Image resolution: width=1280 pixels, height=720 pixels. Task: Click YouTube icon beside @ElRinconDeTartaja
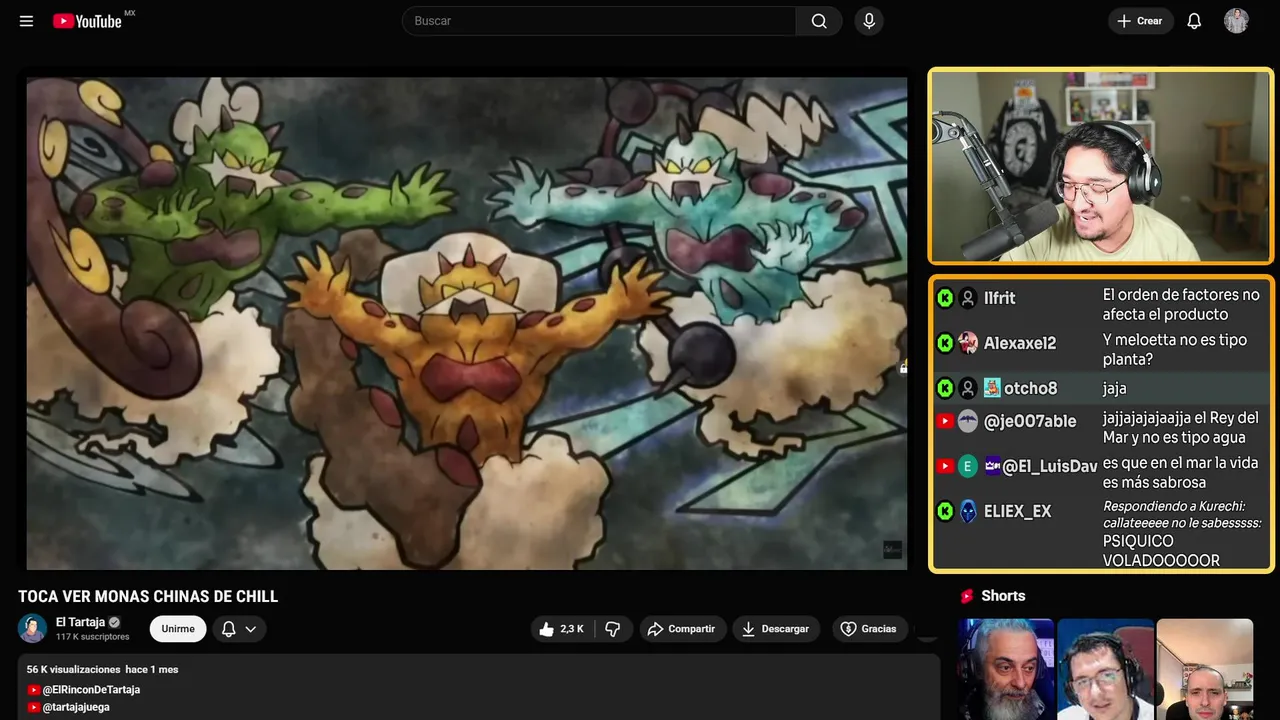coord(34,690)
